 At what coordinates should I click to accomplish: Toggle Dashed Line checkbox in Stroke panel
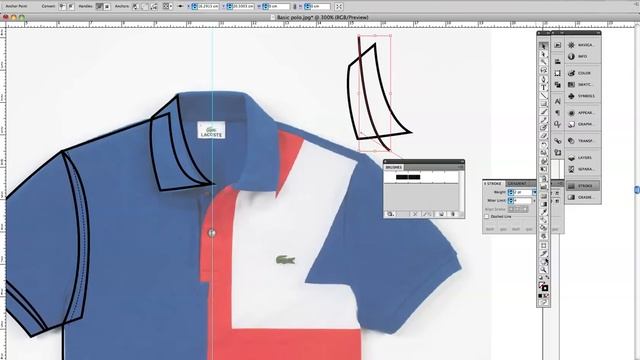pos(487,217)
